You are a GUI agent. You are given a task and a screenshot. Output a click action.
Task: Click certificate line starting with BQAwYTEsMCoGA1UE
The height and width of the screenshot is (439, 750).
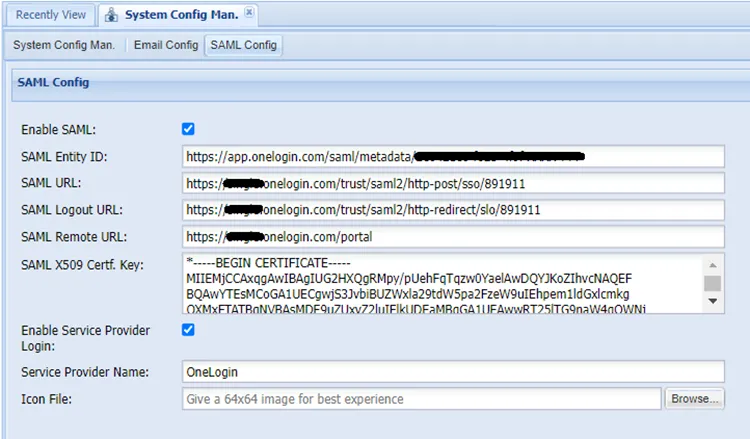pyautogui.click(x=408, y=294)
